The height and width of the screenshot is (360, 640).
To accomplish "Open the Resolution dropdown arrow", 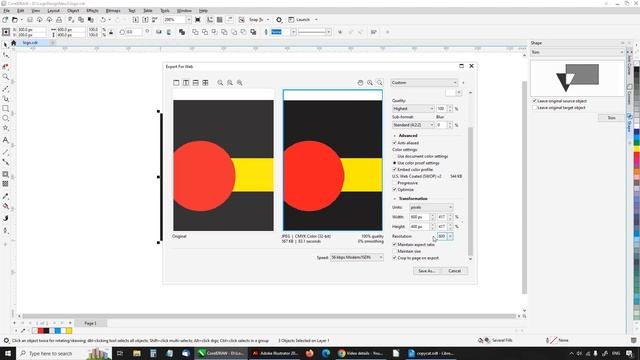I will click(450, 236).
